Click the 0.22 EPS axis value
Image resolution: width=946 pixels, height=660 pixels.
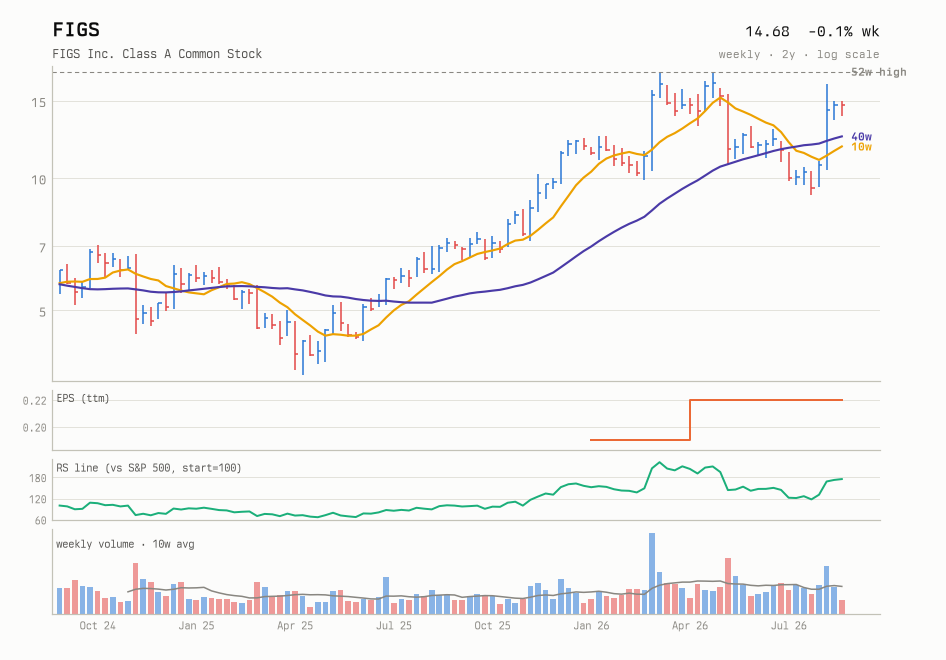[x=34, y=401]
